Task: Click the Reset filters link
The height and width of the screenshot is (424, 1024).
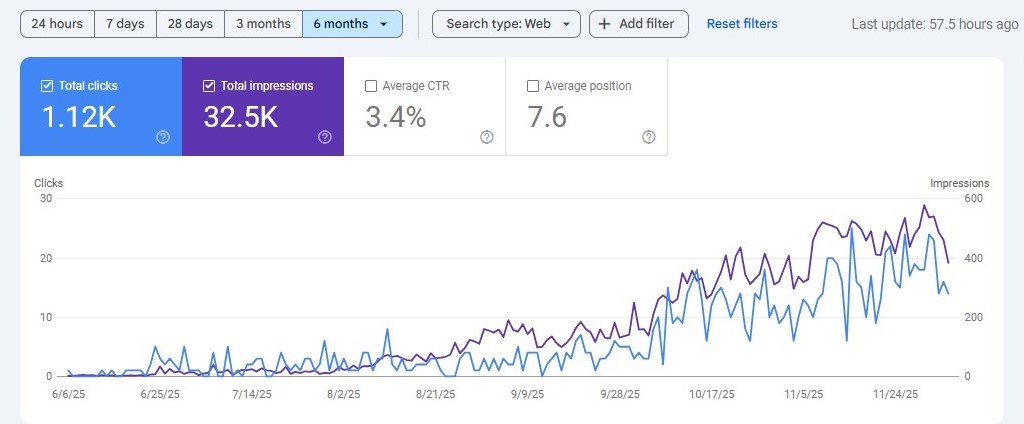Action: 742,24
